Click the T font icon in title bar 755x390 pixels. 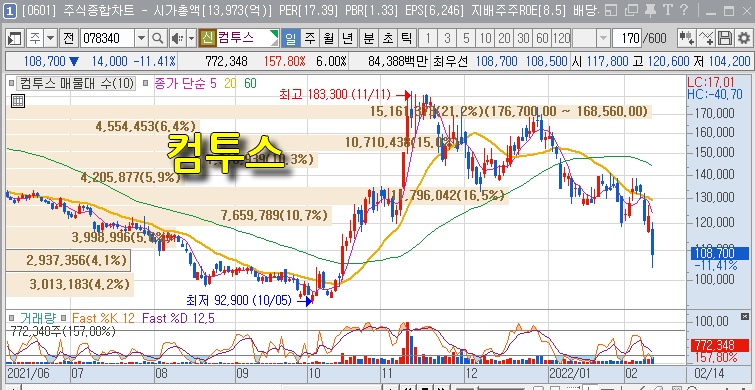tap(667, 10)
